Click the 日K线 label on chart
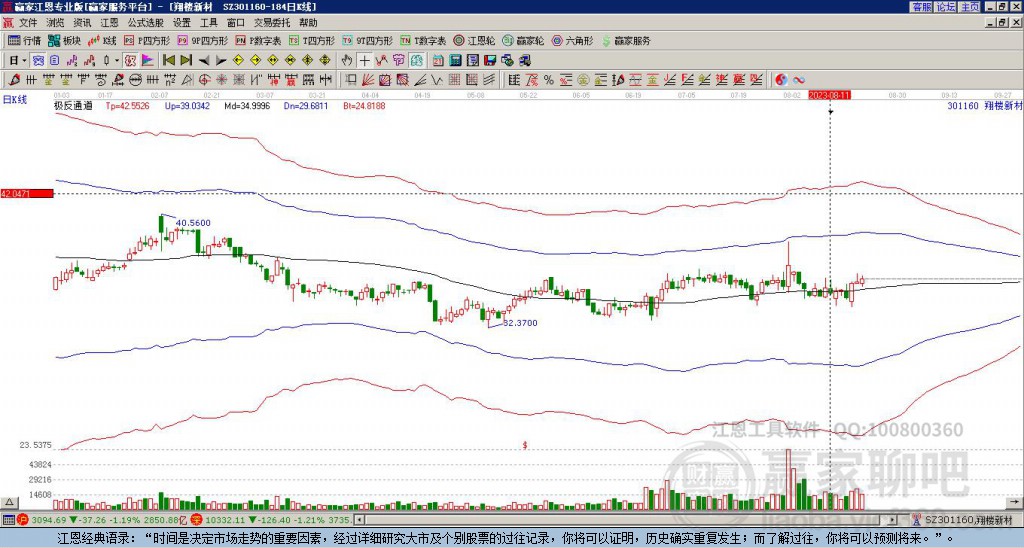1024x548 pixels. coord(14,100)
